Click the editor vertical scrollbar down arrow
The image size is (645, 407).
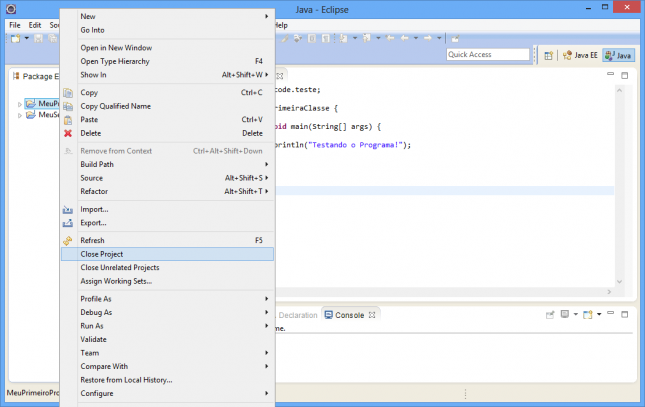coord(619,282)
